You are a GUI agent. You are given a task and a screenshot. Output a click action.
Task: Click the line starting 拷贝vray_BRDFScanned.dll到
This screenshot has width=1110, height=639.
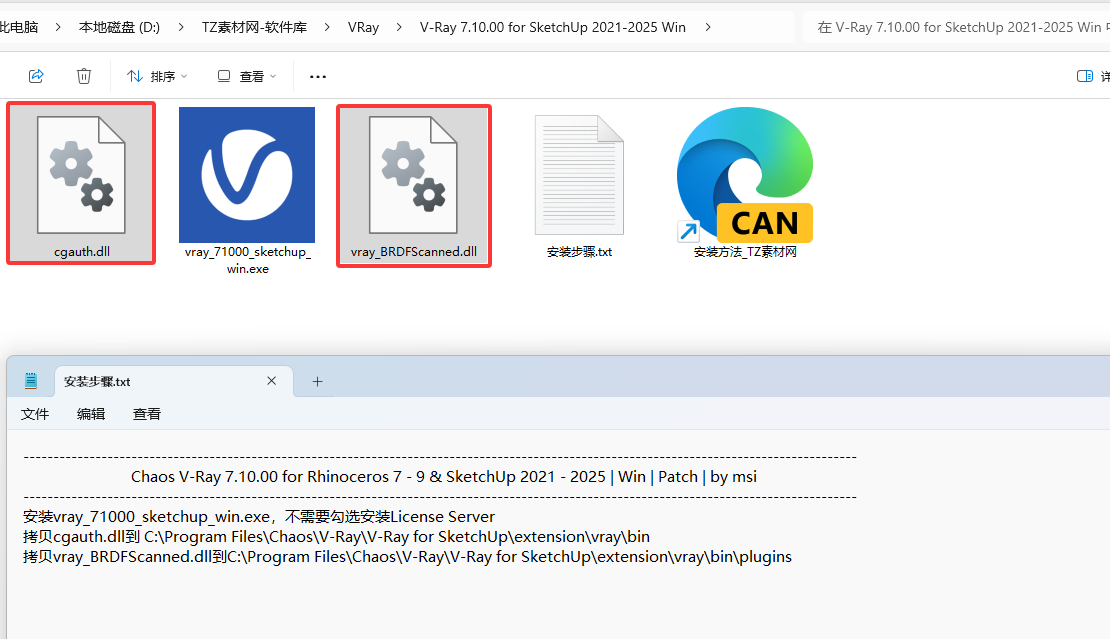(407, 557)
